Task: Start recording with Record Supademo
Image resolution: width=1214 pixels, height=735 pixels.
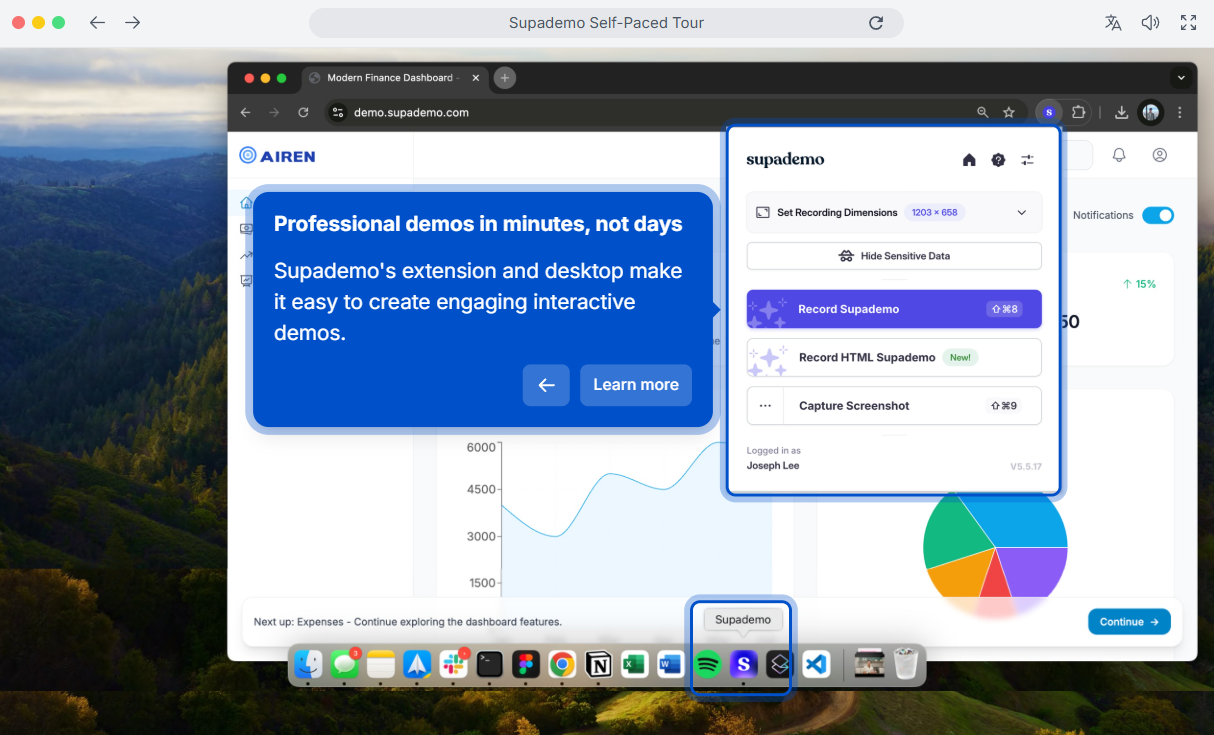Action: pyautogui.click(x=894, y=309)
